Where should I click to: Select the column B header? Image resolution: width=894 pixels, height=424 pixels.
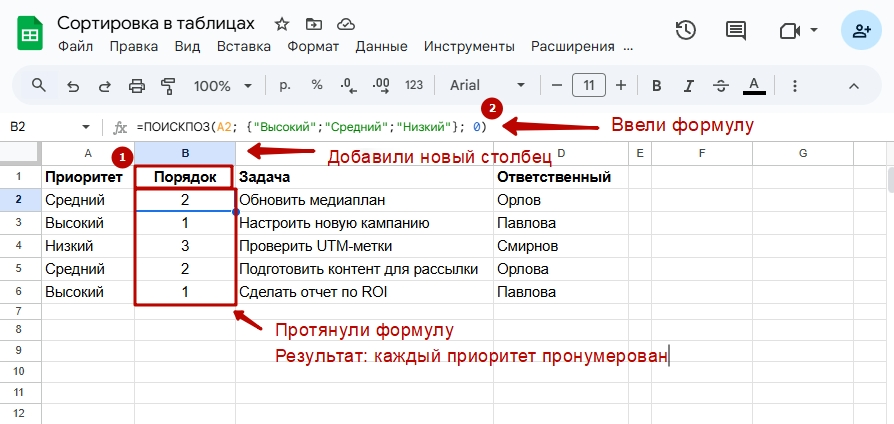(x=185, y=153)
